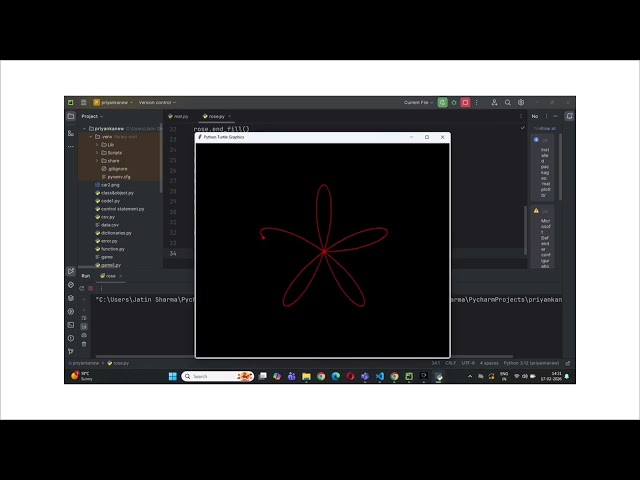Close the rose.py editor tab
Image resolution: width=640 pixels, height=480 pixels.
(230, 116)
